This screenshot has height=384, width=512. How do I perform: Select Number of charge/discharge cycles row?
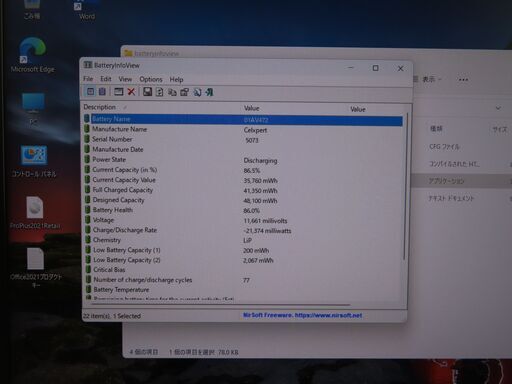pos(243,280)
